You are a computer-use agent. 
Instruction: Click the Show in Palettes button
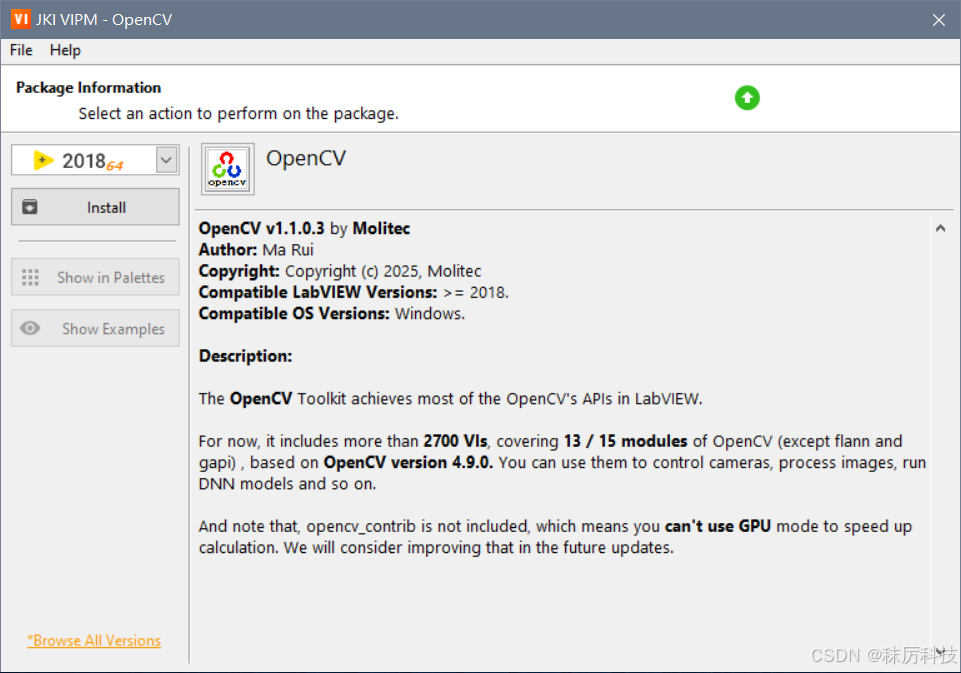95,277
